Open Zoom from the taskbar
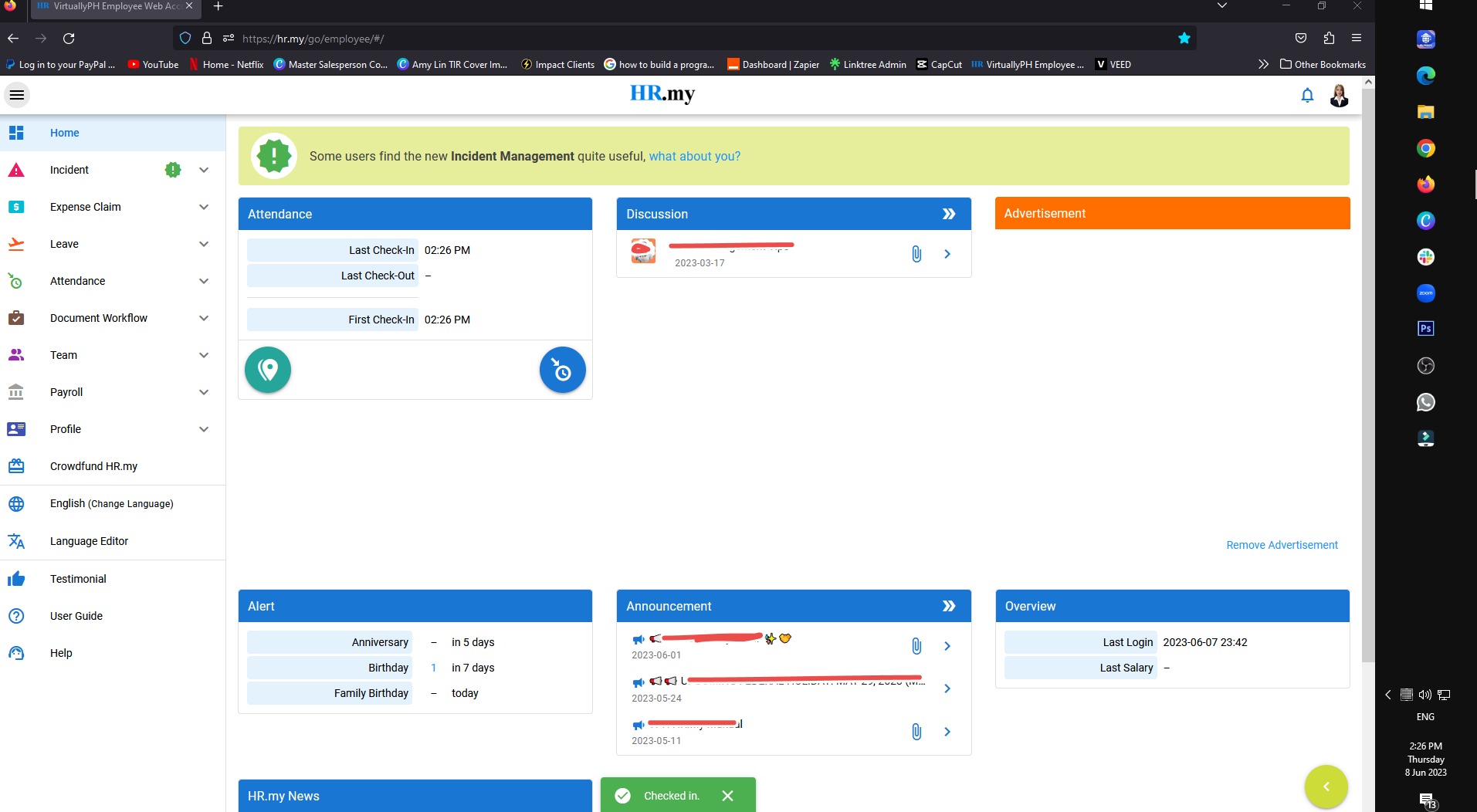This screenshot has width=1477, height=812. pyautogui.click(x=1425, y=293)
